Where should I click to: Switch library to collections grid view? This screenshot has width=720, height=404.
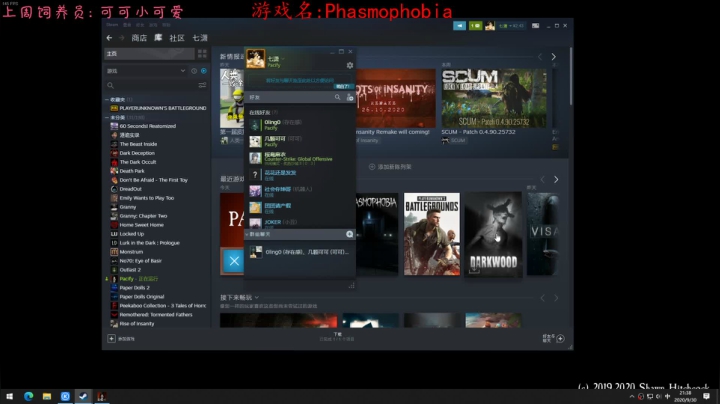click(x=202, y=54)
